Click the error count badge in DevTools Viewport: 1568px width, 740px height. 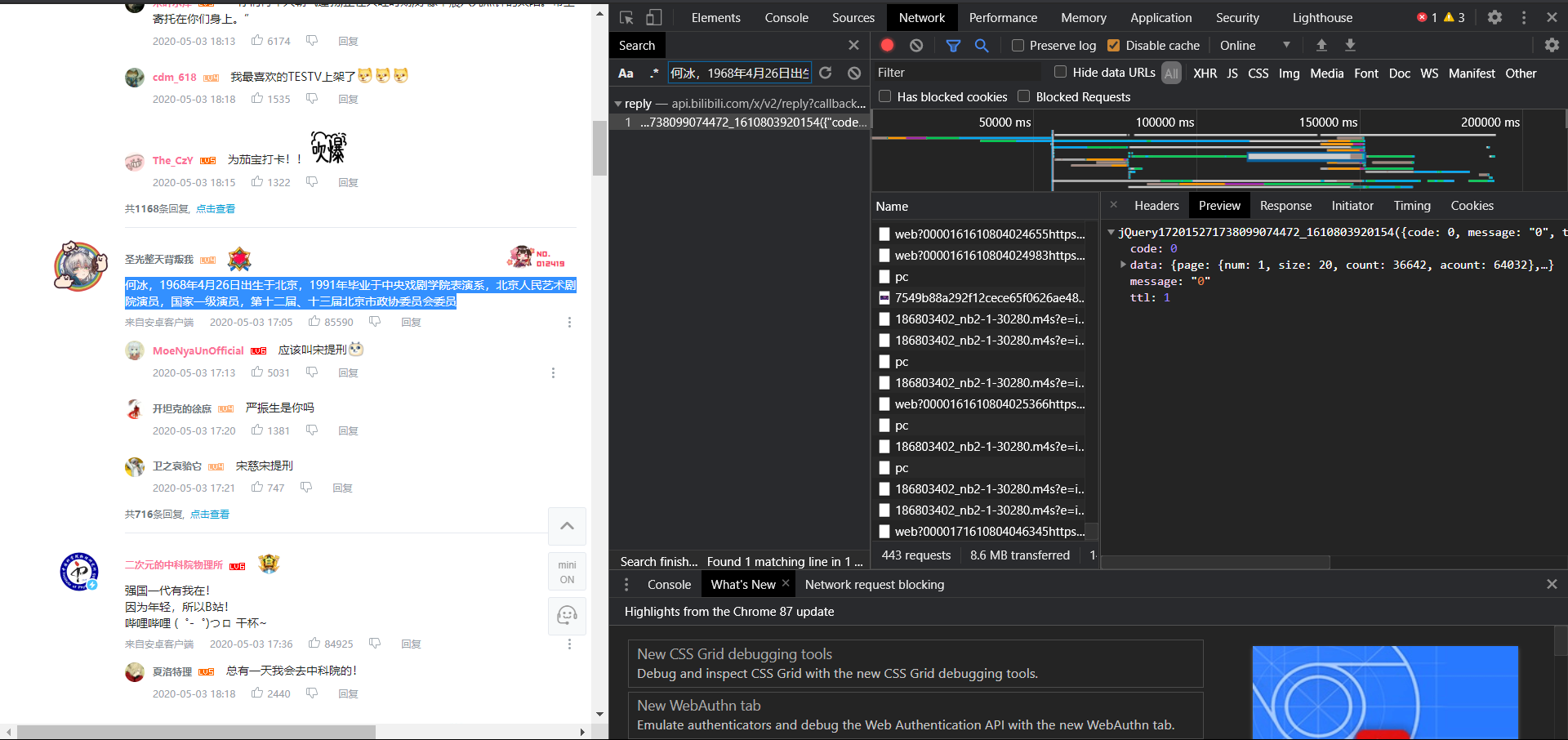tap(1428, 17)
